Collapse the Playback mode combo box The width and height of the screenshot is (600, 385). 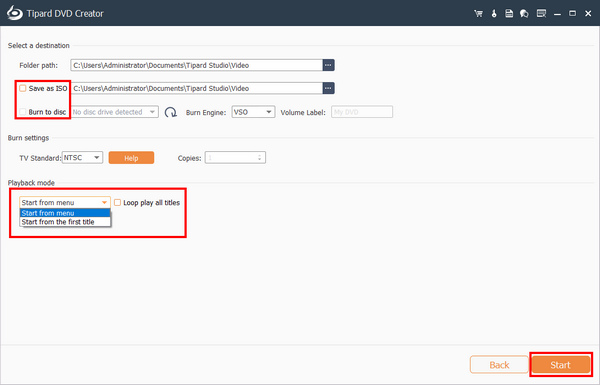point(65,202)
